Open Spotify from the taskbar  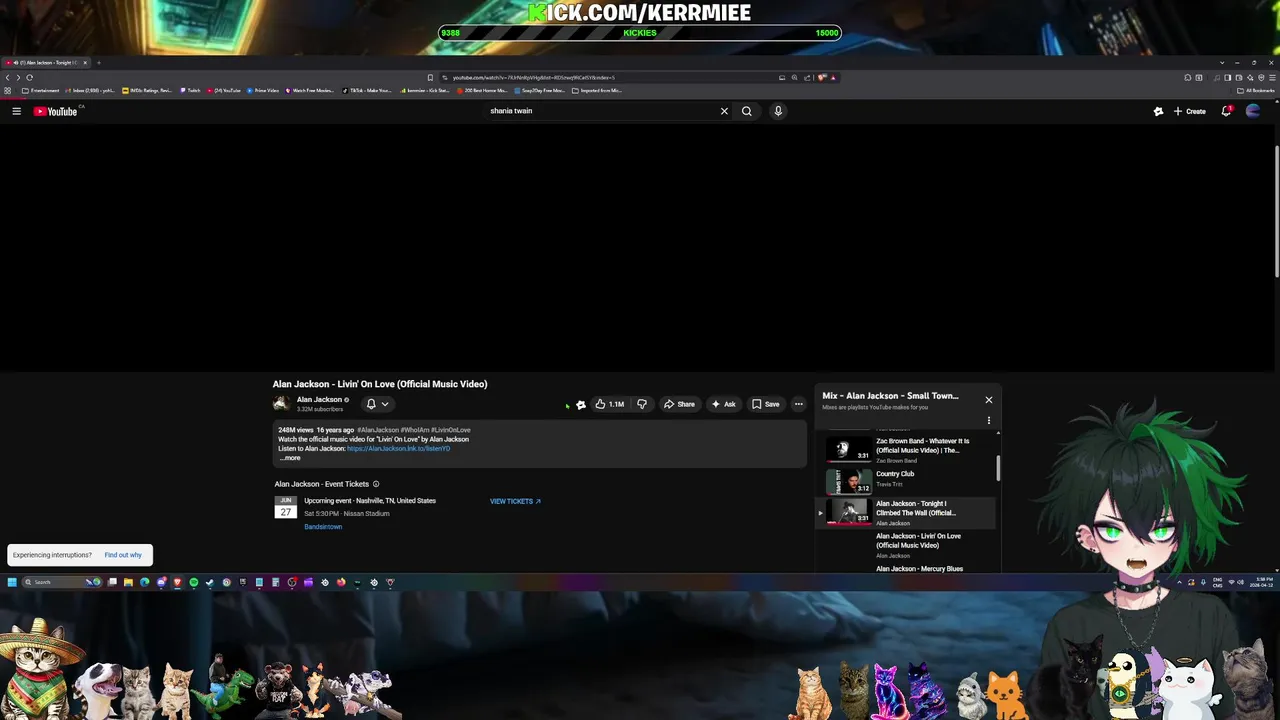(194, 582)
